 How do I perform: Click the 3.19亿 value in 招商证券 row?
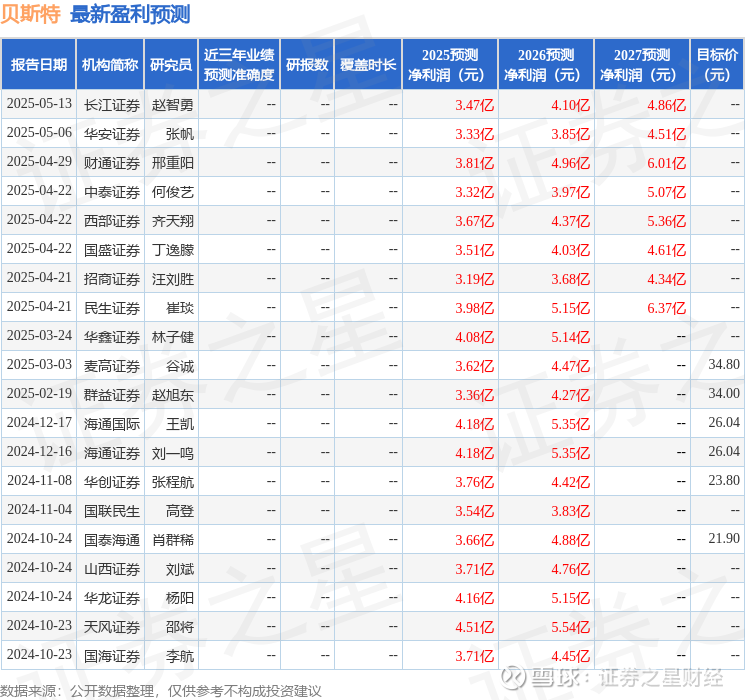tap(474, 279)
